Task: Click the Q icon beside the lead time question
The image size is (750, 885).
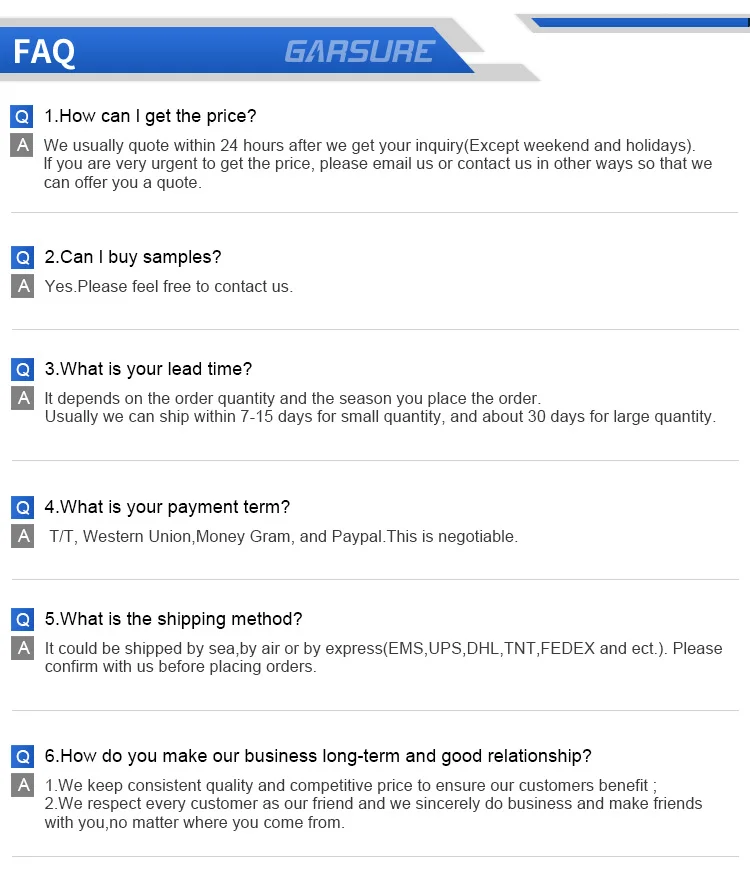Action: tap(23, 369)
